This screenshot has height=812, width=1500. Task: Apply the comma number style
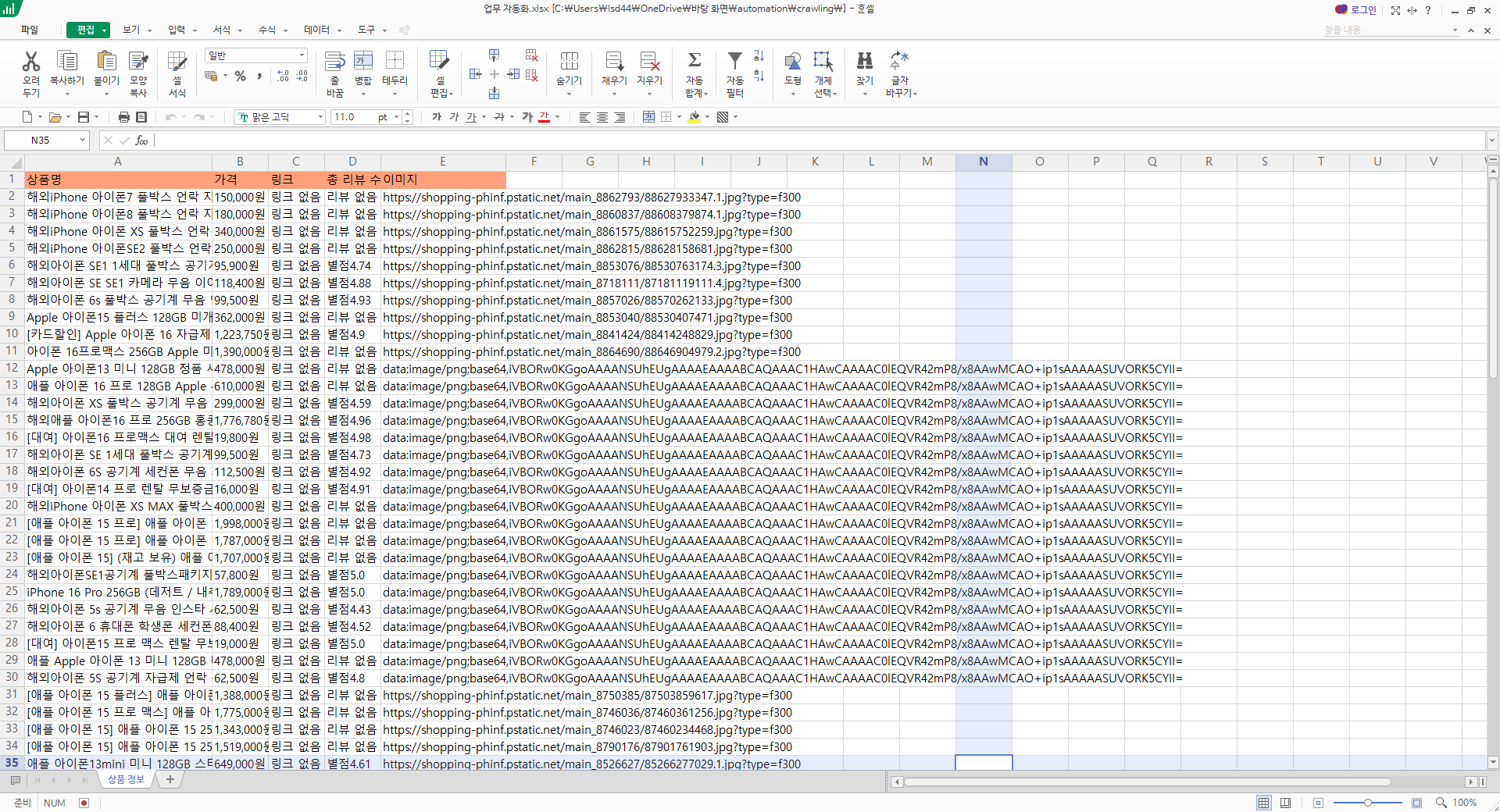pyautogui.click(x=259, y=76)
